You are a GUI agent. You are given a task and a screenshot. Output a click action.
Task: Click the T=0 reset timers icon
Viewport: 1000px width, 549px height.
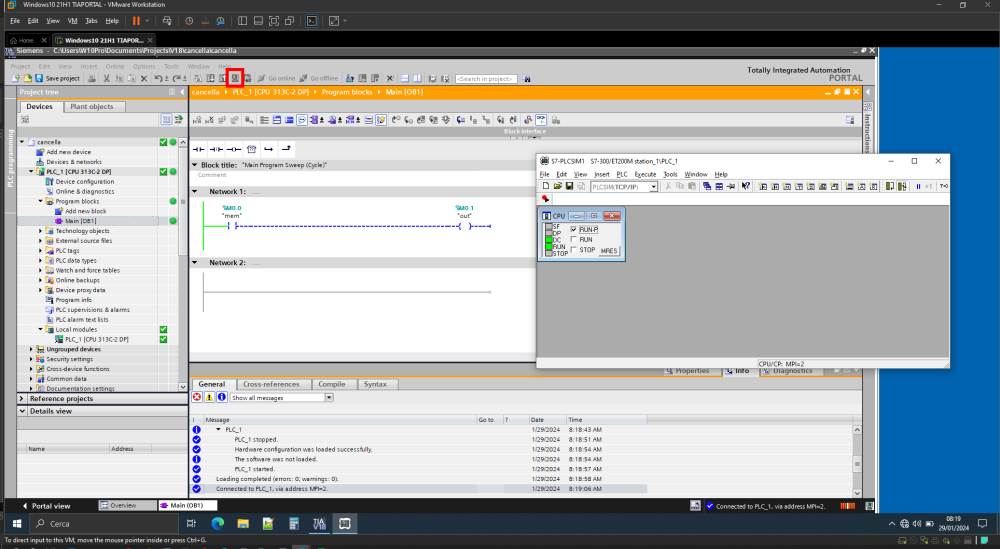click(x=943, y=186)
